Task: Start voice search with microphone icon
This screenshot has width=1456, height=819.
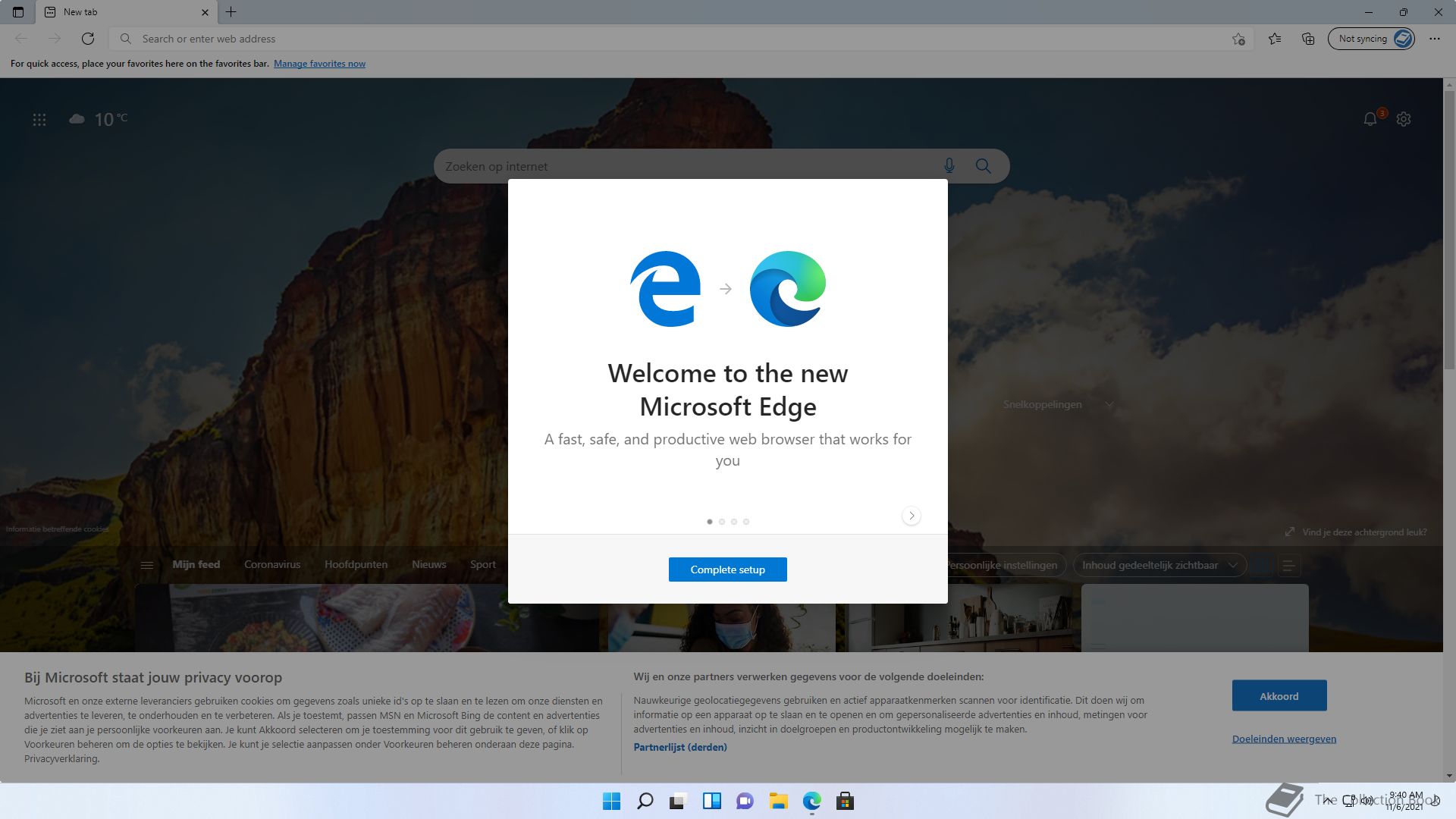Action: [949, 166]
